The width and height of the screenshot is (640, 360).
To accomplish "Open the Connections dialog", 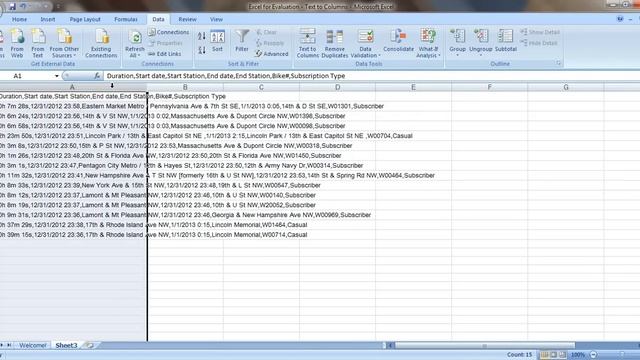I will [x=169, y=32].
